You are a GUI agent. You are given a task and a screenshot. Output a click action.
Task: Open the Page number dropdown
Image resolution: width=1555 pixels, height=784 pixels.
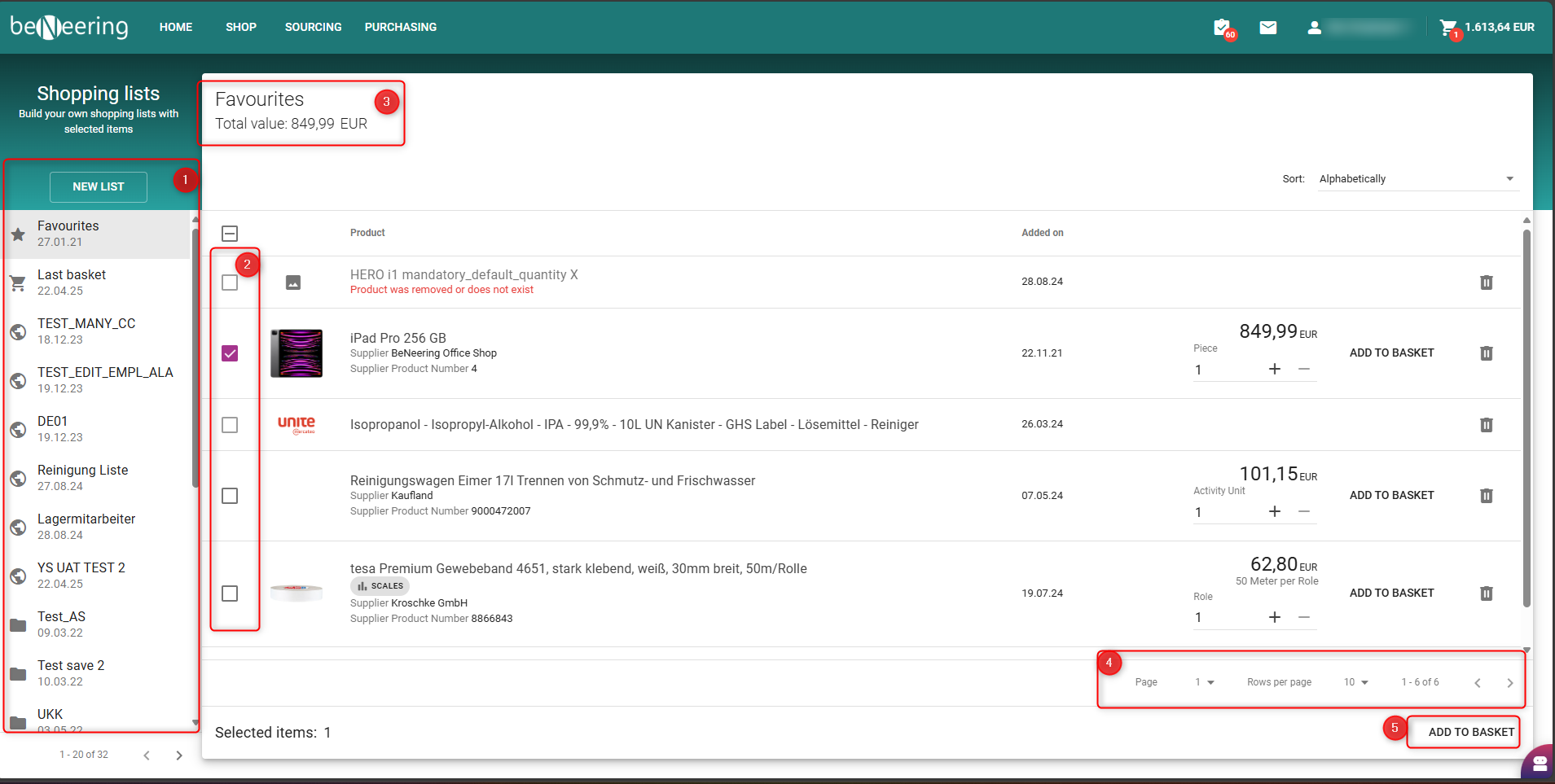pyautogui.click(x=1205, y=682)
